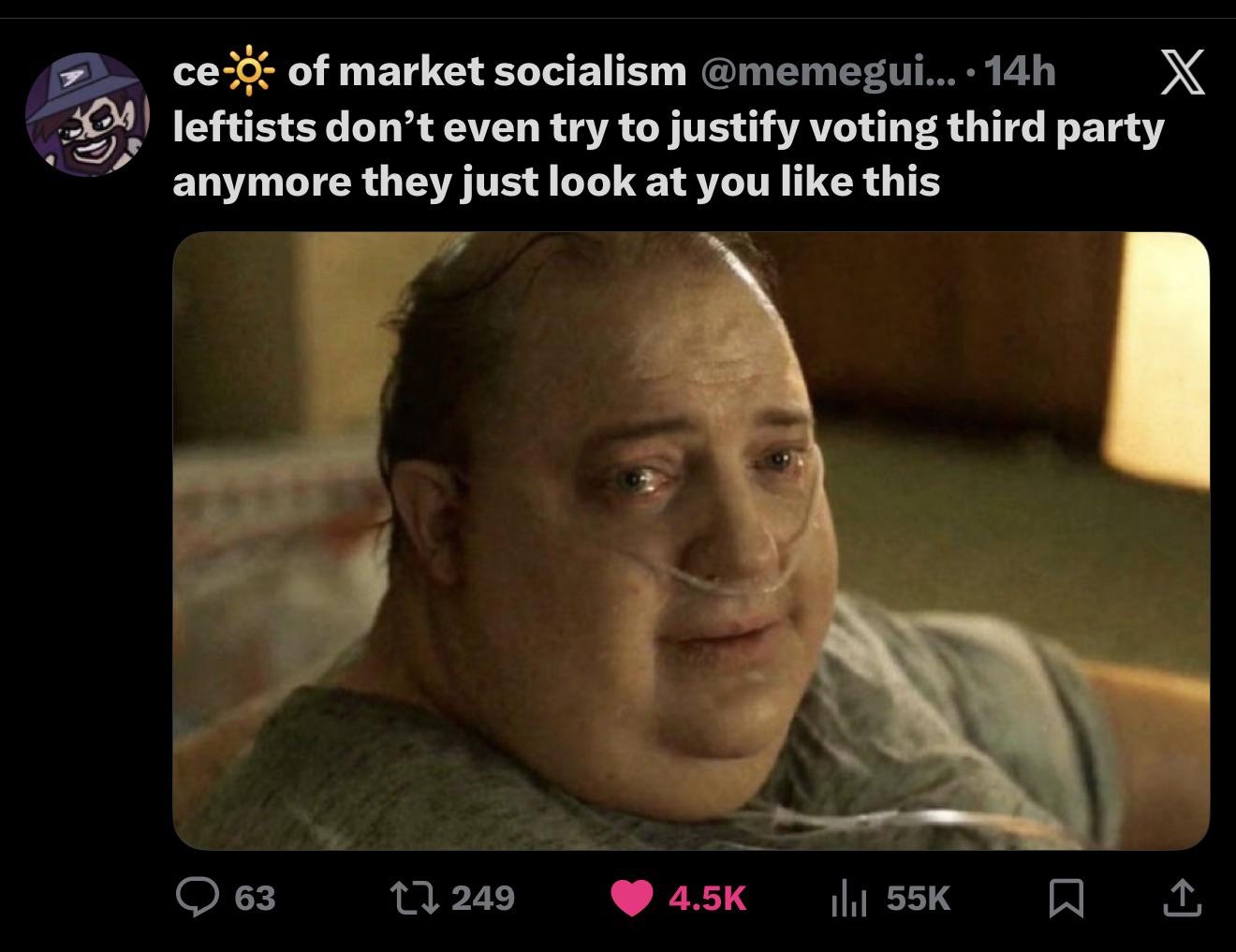The image size is (1236, 952).
Task: Open the poster's profile avatar
Action: tap(86, 113)
